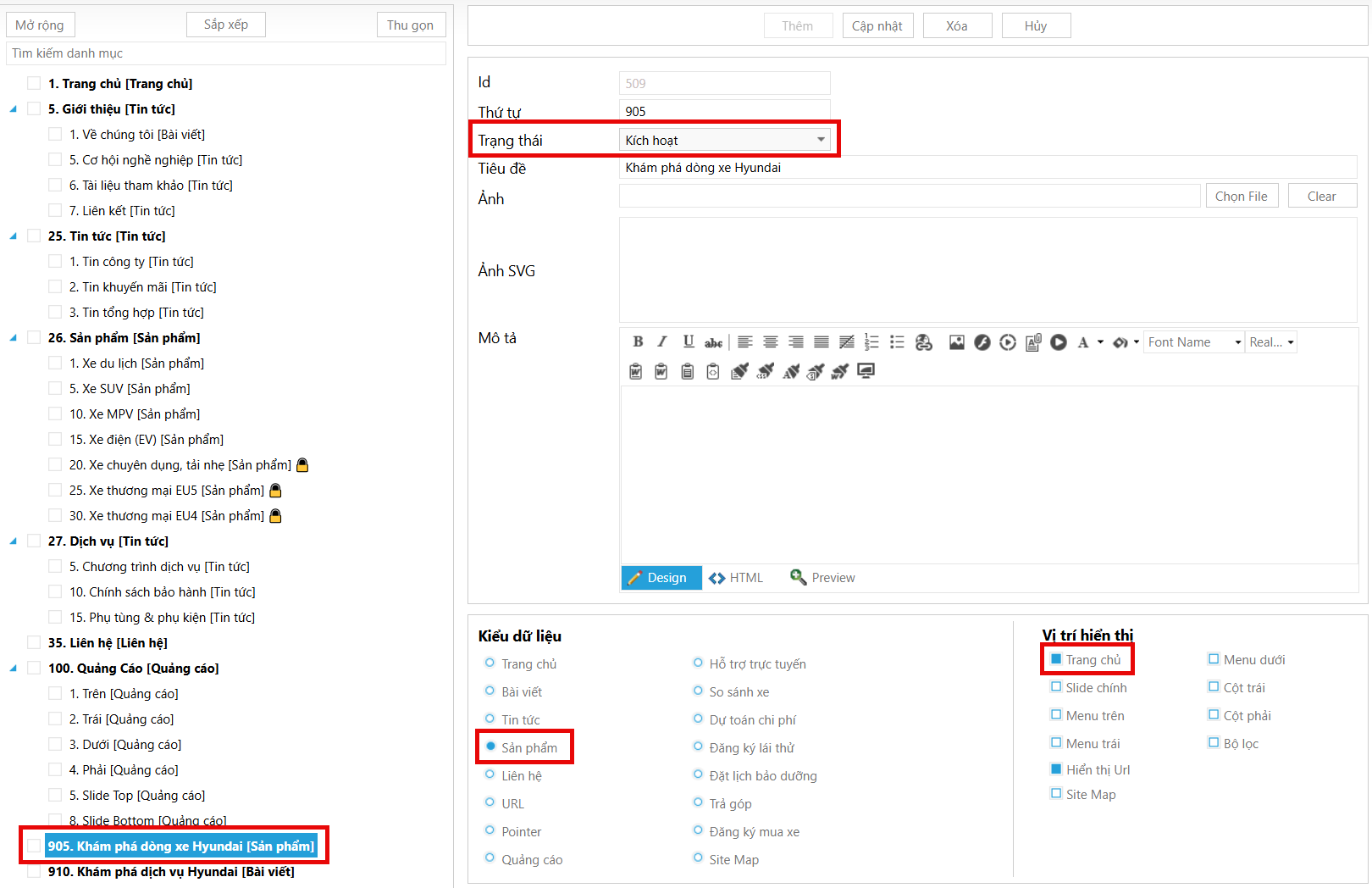
Task: Apply italic formatting in the editor
Action: point(662,341)
